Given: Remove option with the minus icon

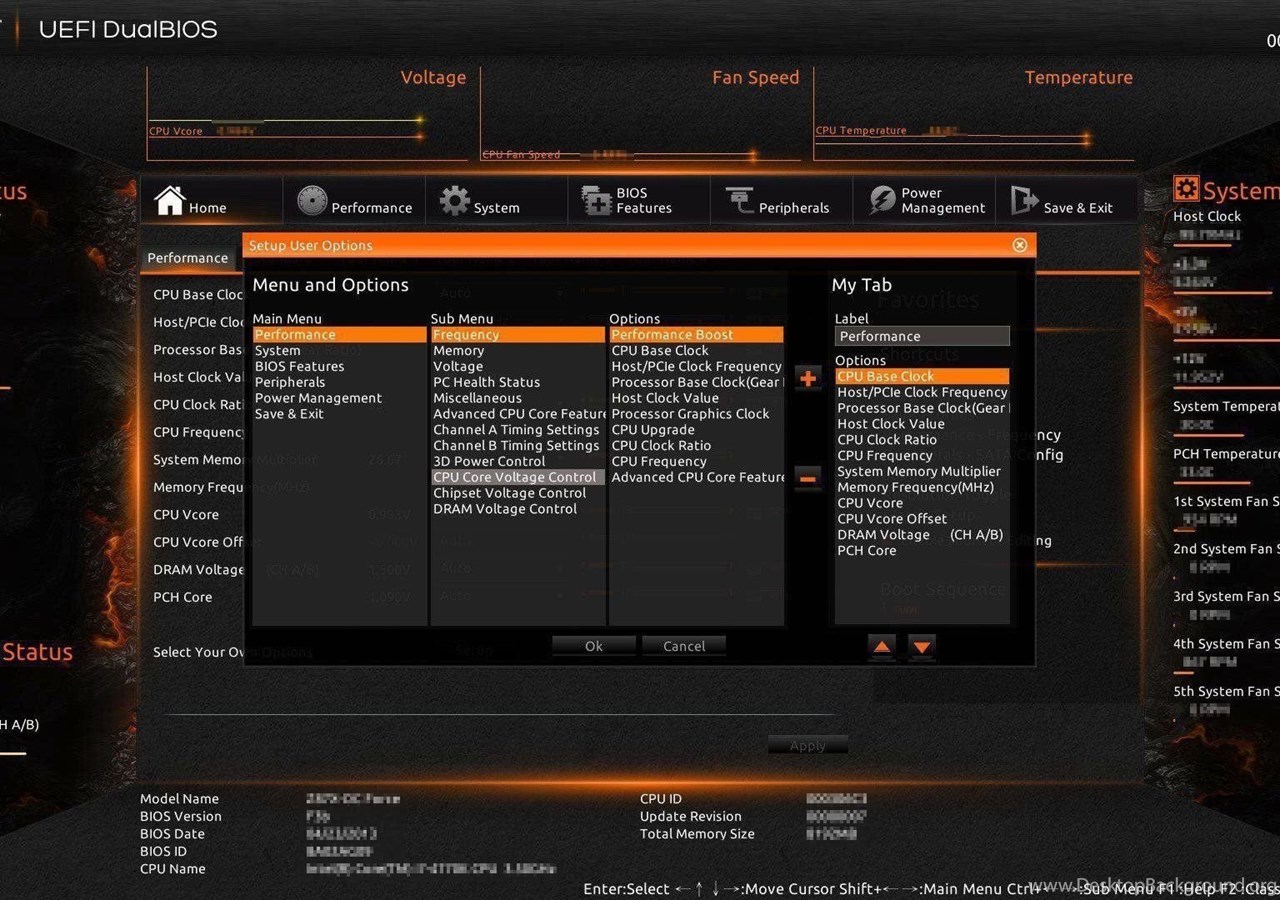Looking at the screenshot, I should pos(808,479).
